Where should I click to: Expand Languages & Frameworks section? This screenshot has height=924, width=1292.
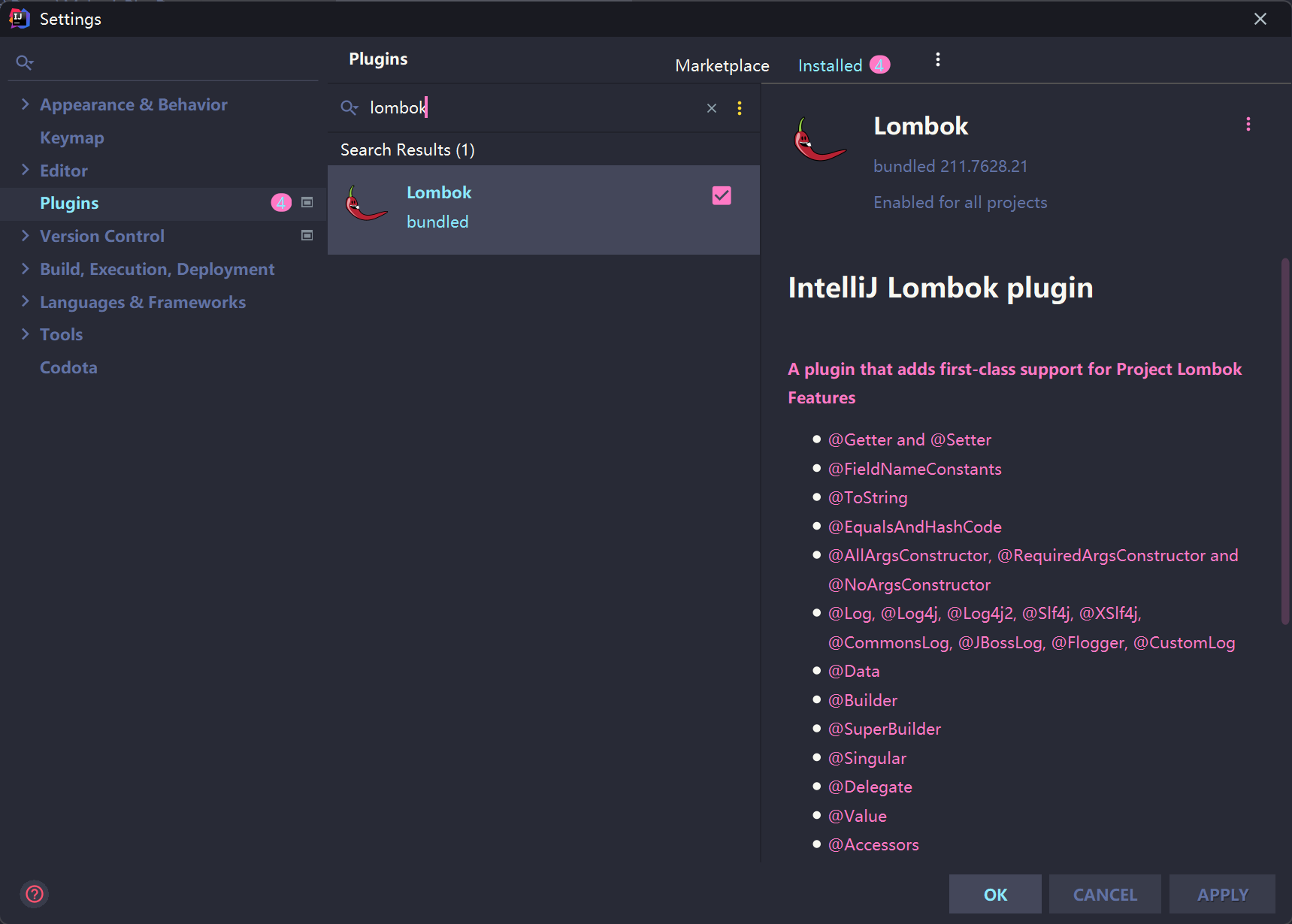tap(25, 301)
